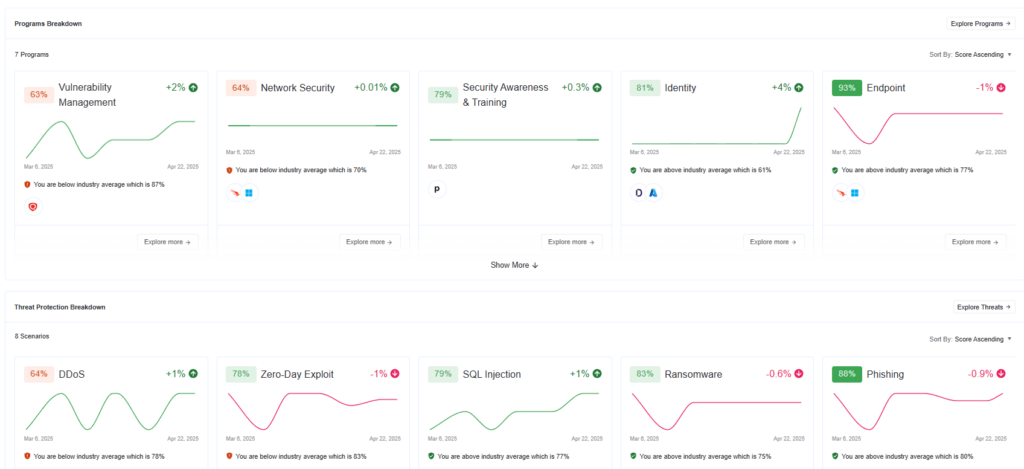Click the green check shield in SQL Injection card
Viewport: 1024px width, 469px height.
(432, 457)
